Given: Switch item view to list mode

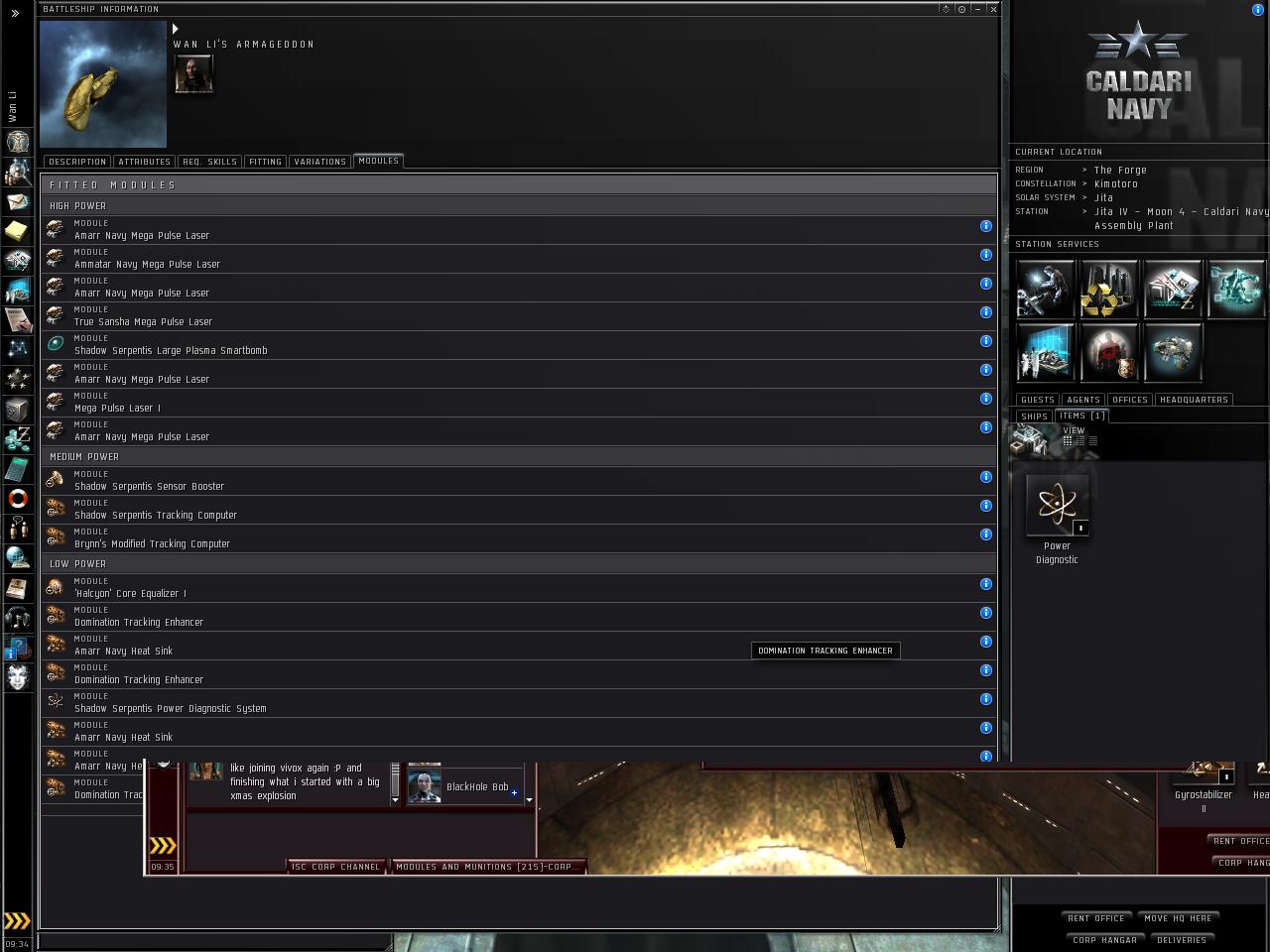Looking at the screenshot, I should 1093,441.
